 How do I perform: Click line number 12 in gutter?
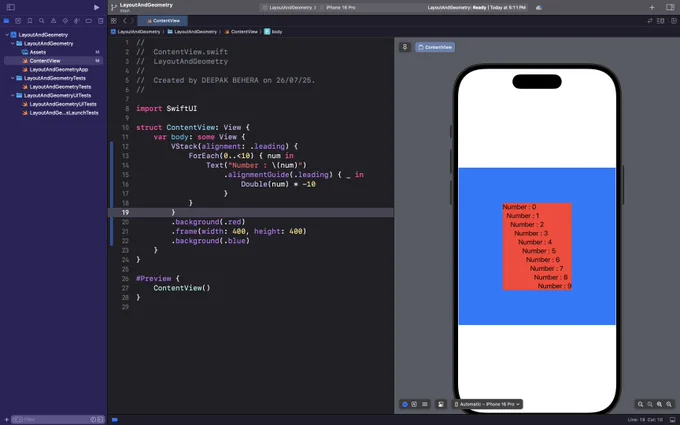click(126, 146)
